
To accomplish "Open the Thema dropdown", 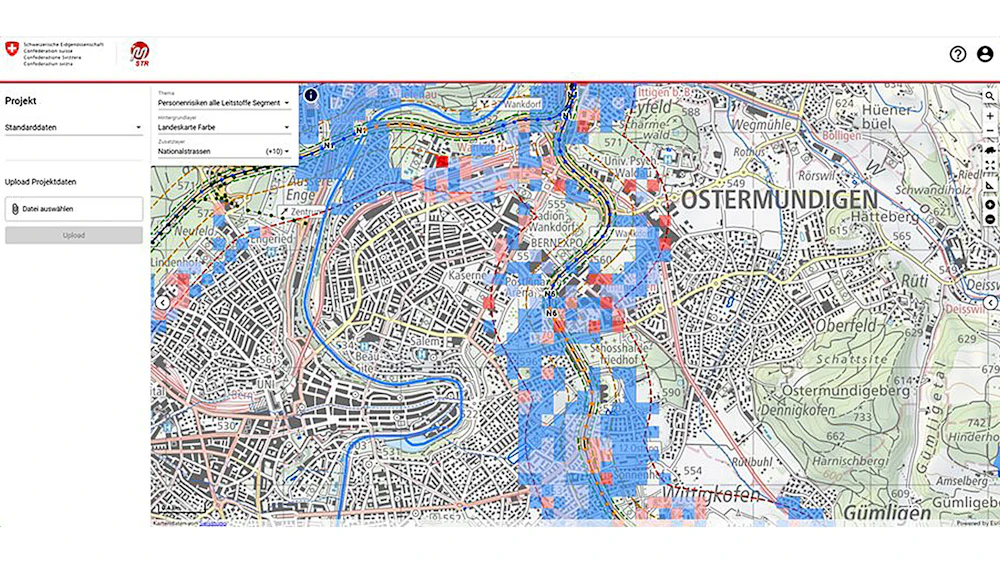I will tap(224, 102).
